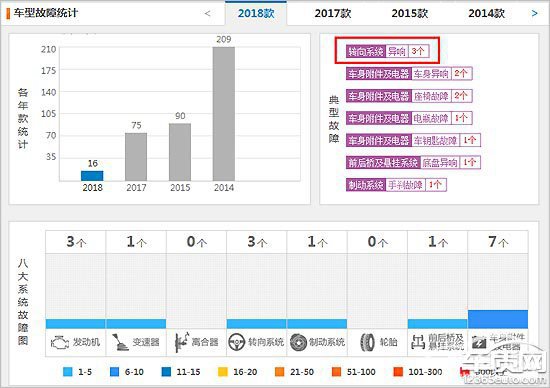This screenshot has width=550, height=388.
Task: Click the 16-20 yellow legend swatch
Action: [x=223, y=372]
